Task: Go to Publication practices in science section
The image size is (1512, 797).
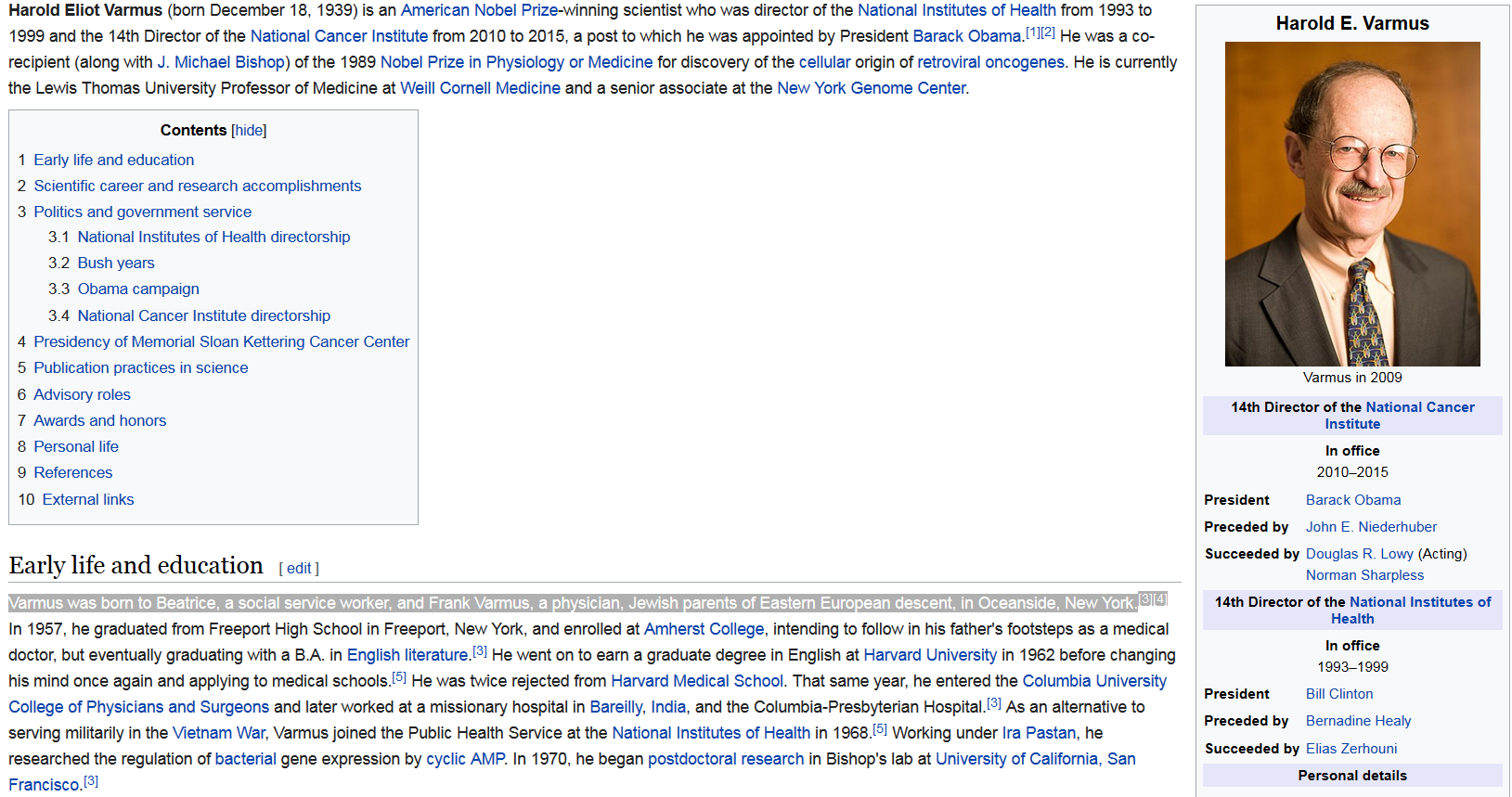Action: pyautogui.click(x=141, y=368)
